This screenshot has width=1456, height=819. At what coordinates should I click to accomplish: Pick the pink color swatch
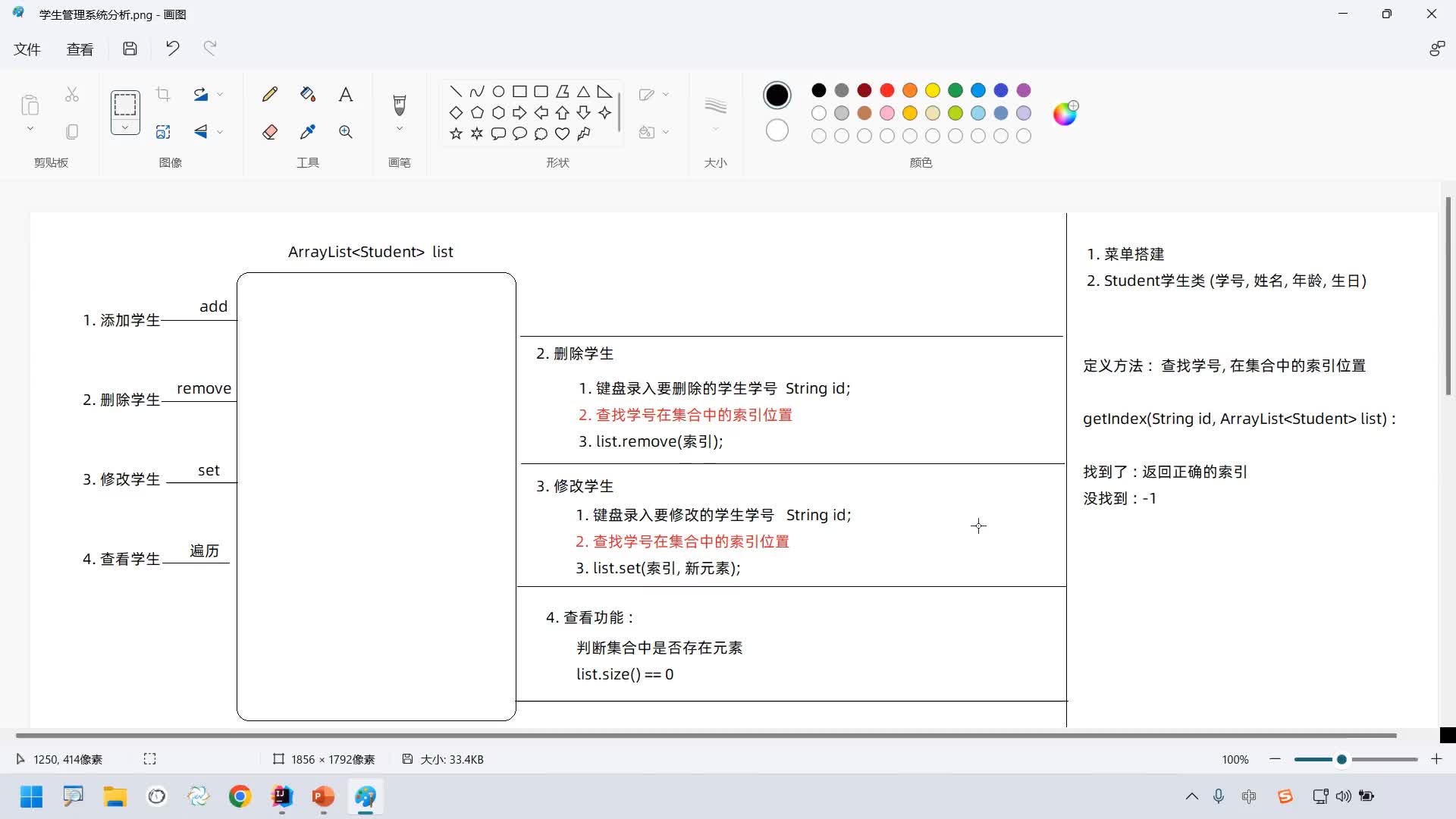coord(887,113)
